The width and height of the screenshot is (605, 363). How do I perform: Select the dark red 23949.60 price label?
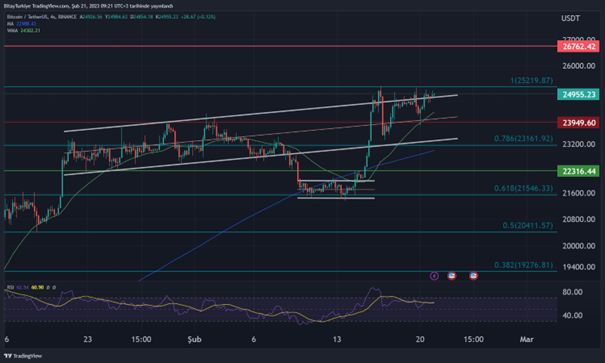point(578,123)
